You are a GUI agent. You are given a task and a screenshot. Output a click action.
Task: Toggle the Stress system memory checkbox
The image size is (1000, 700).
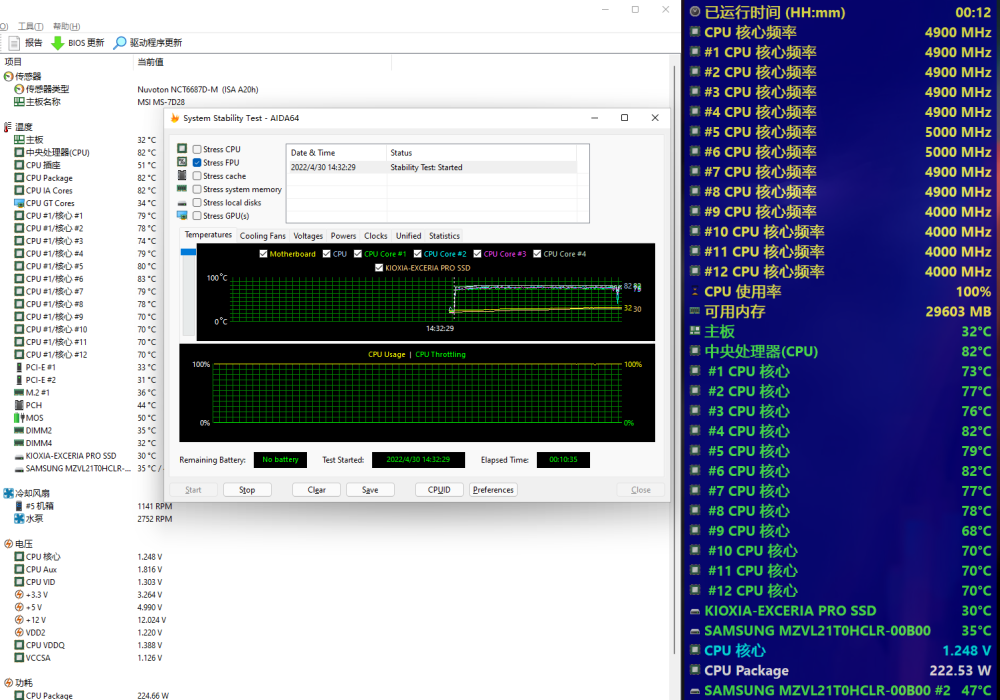coord(197,189)
